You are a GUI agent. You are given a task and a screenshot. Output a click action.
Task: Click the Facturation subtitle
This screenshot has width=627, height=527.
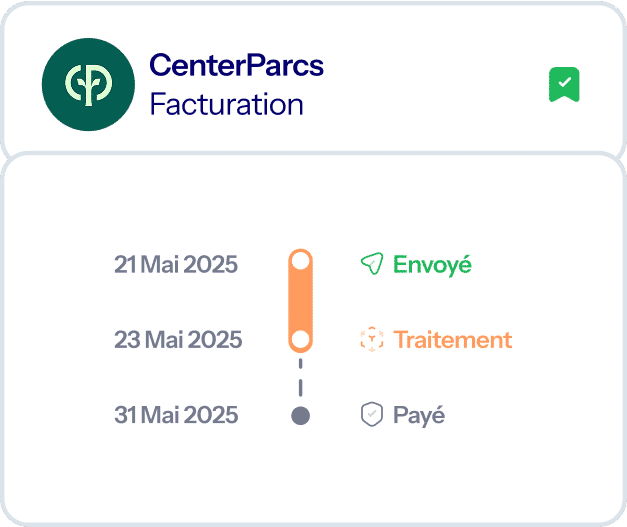click(226, 103)
